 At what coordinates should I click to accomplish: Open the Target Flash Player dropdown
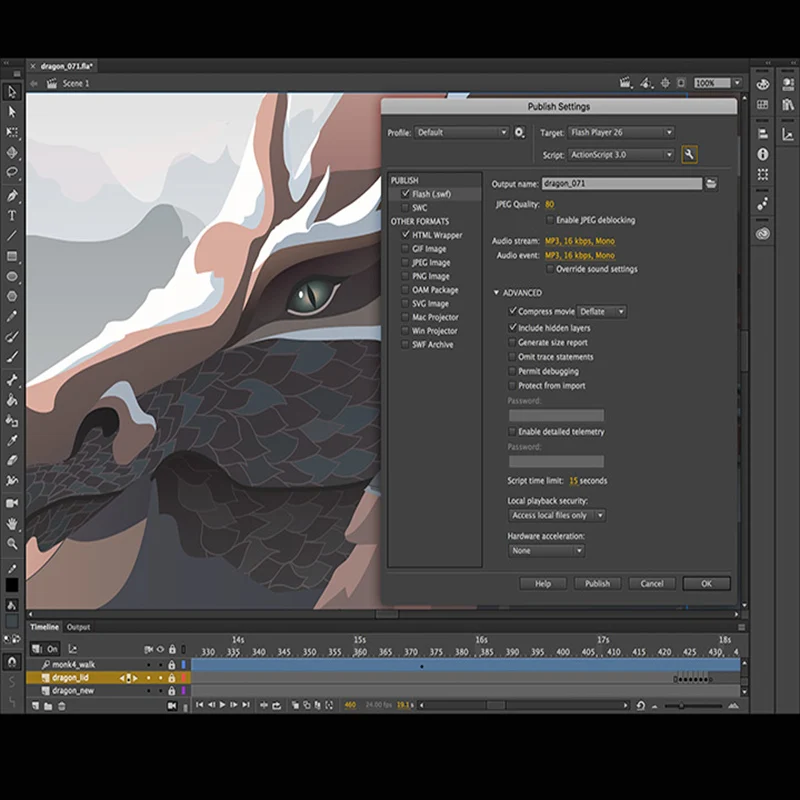pyautogui.click(x=620, y=132)
